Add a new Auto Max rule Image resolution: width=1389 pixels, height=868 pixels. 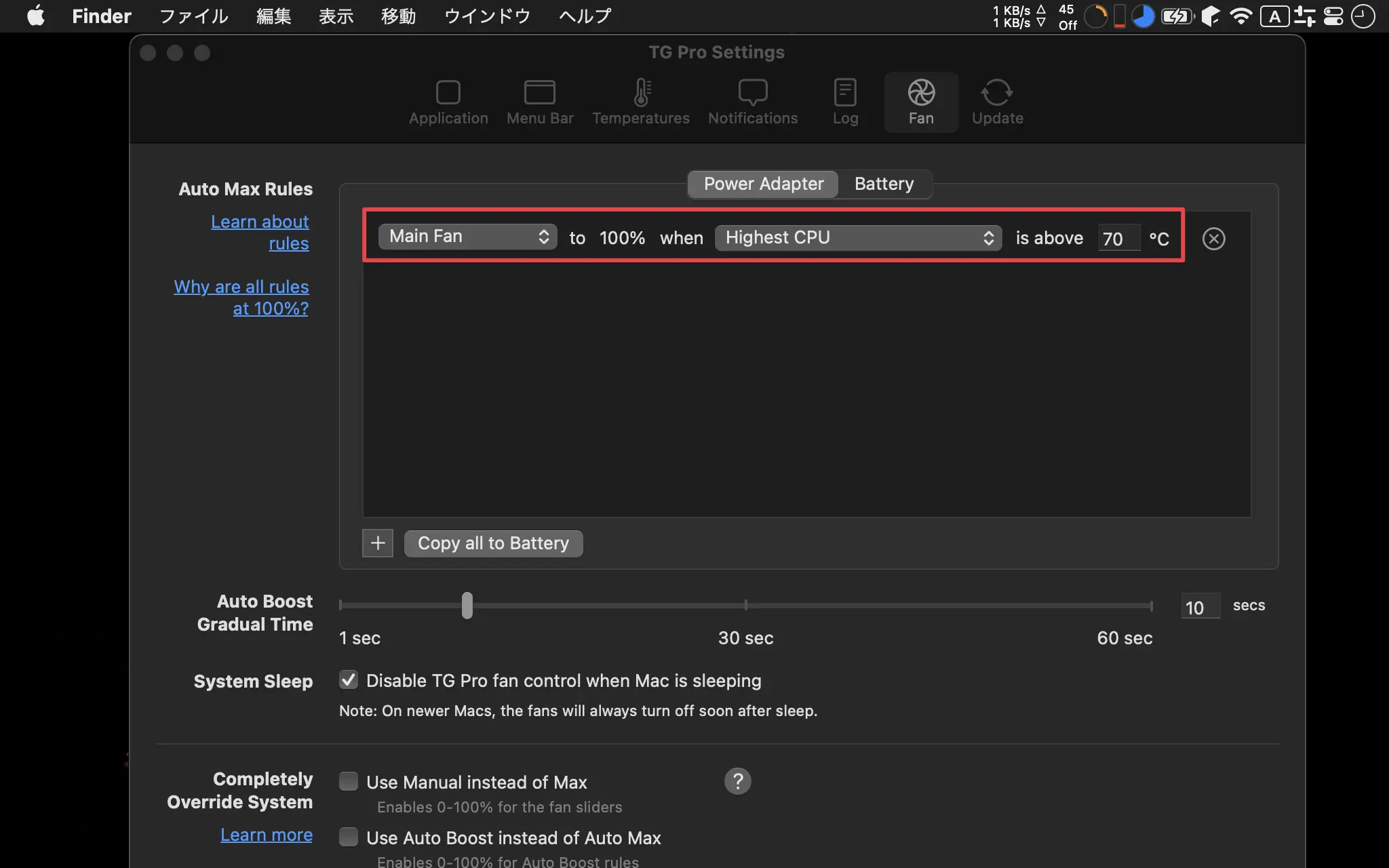coord(377,543)
